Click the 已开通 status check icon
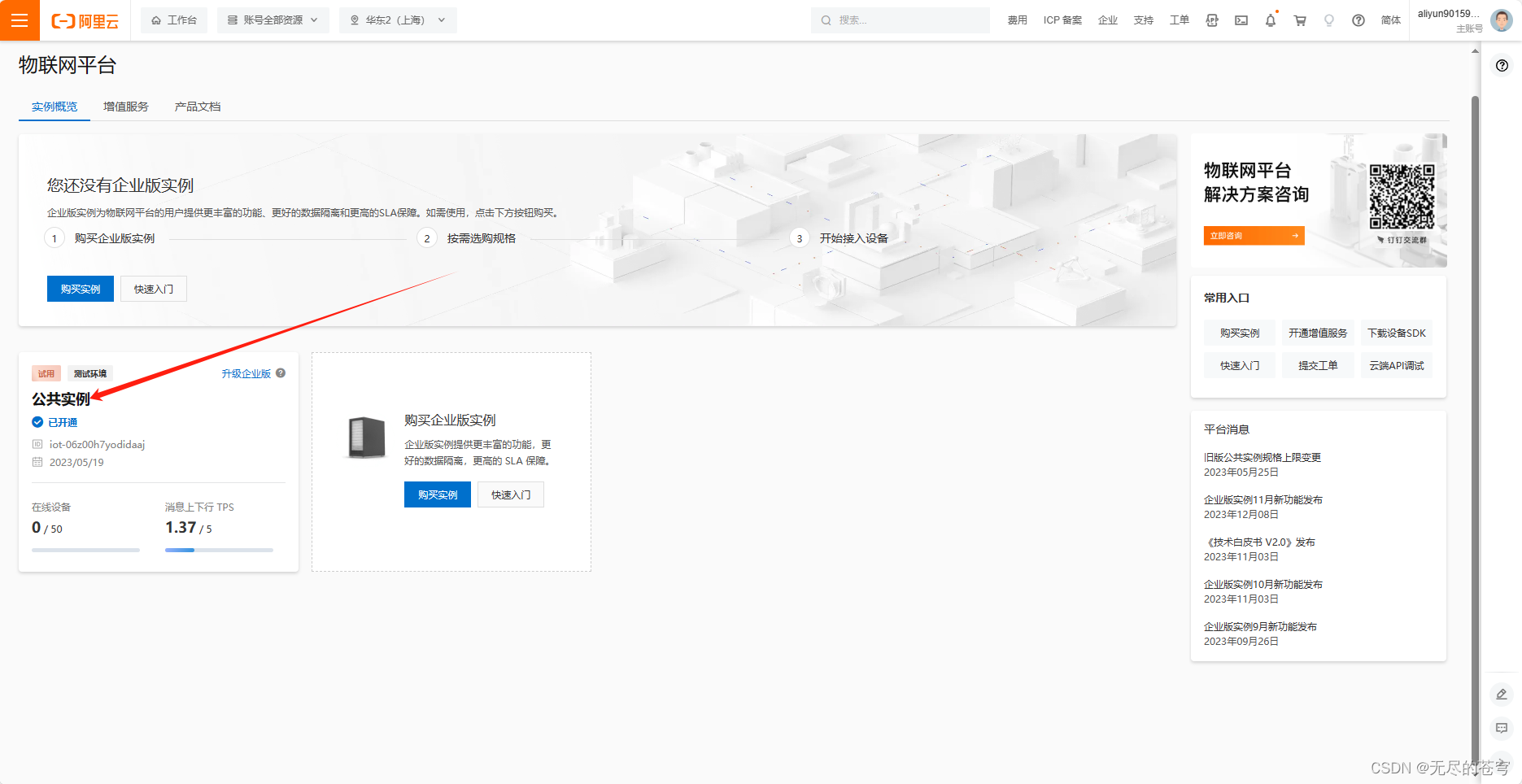Viewport: 1522px width, 784px height. click(x=37, y=422)
